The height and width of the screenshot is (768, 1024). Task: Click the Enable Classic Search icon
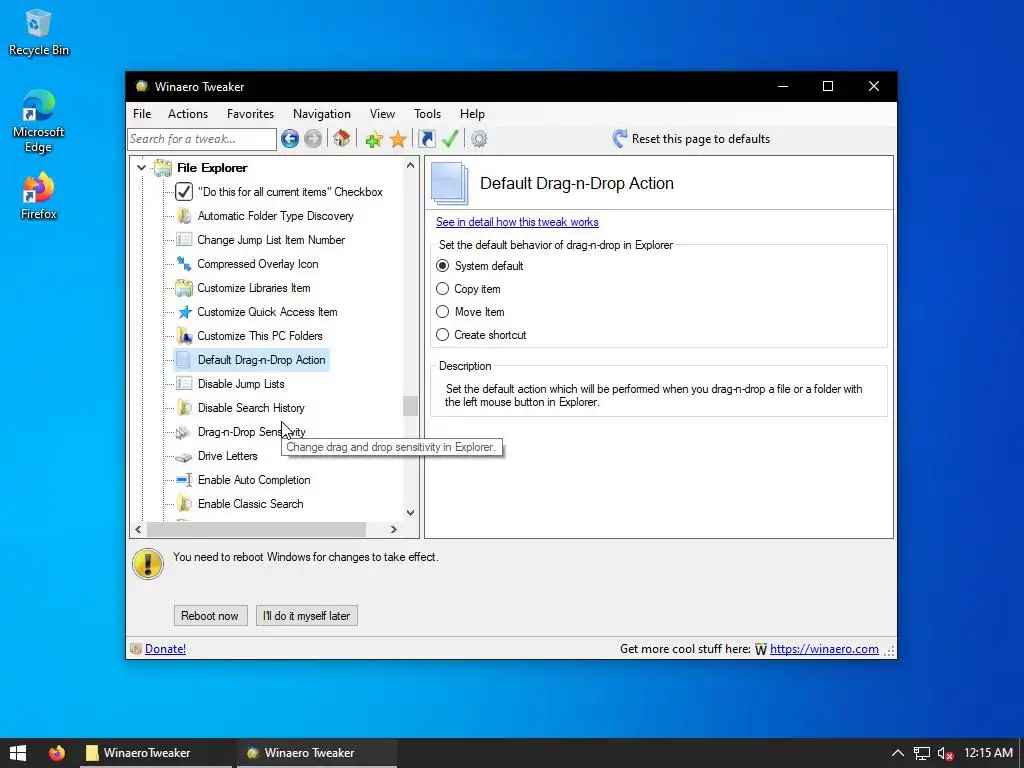184,504
